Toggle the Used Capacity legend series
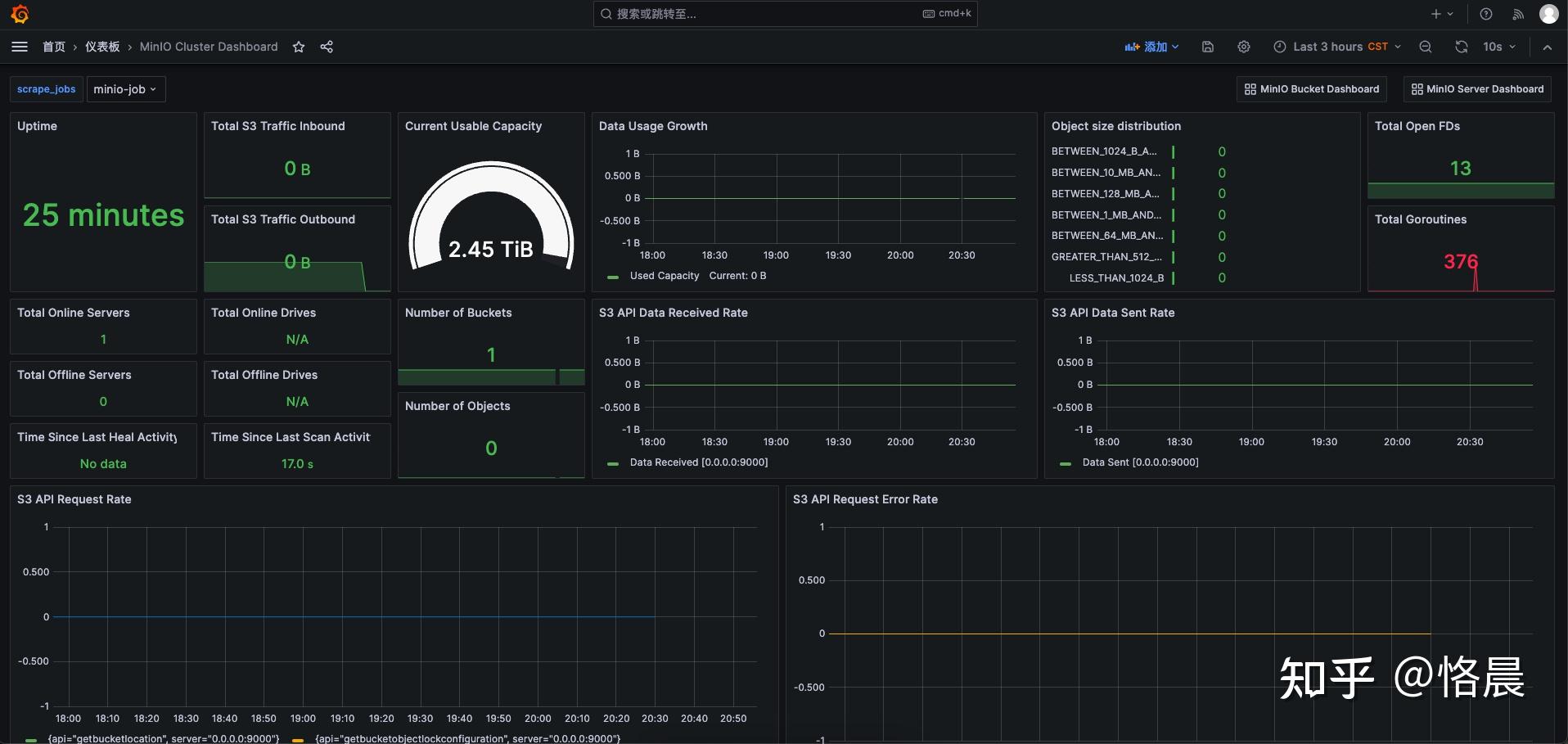This screenshot has width=1568, height=744. (x=664, y=276)
